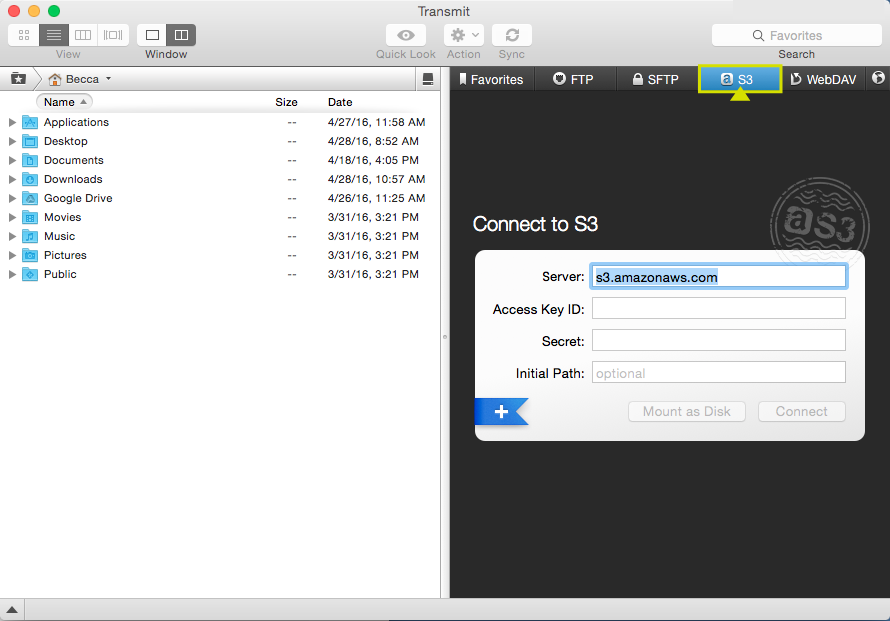The width and height of the screenshot is (890, 621).
Task: Click the disk drive icon button
Action: [428, 79]
